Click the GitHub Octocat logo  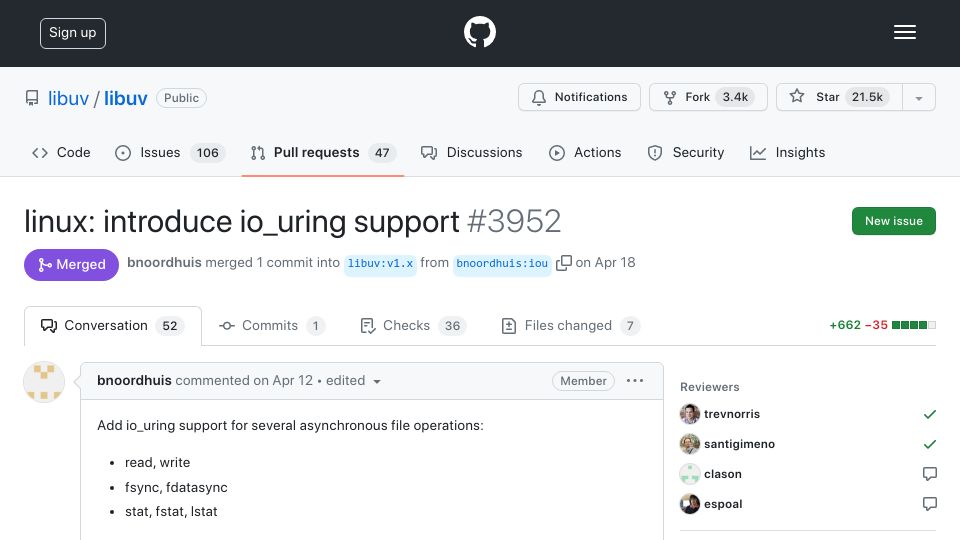(x=479, y=32)
